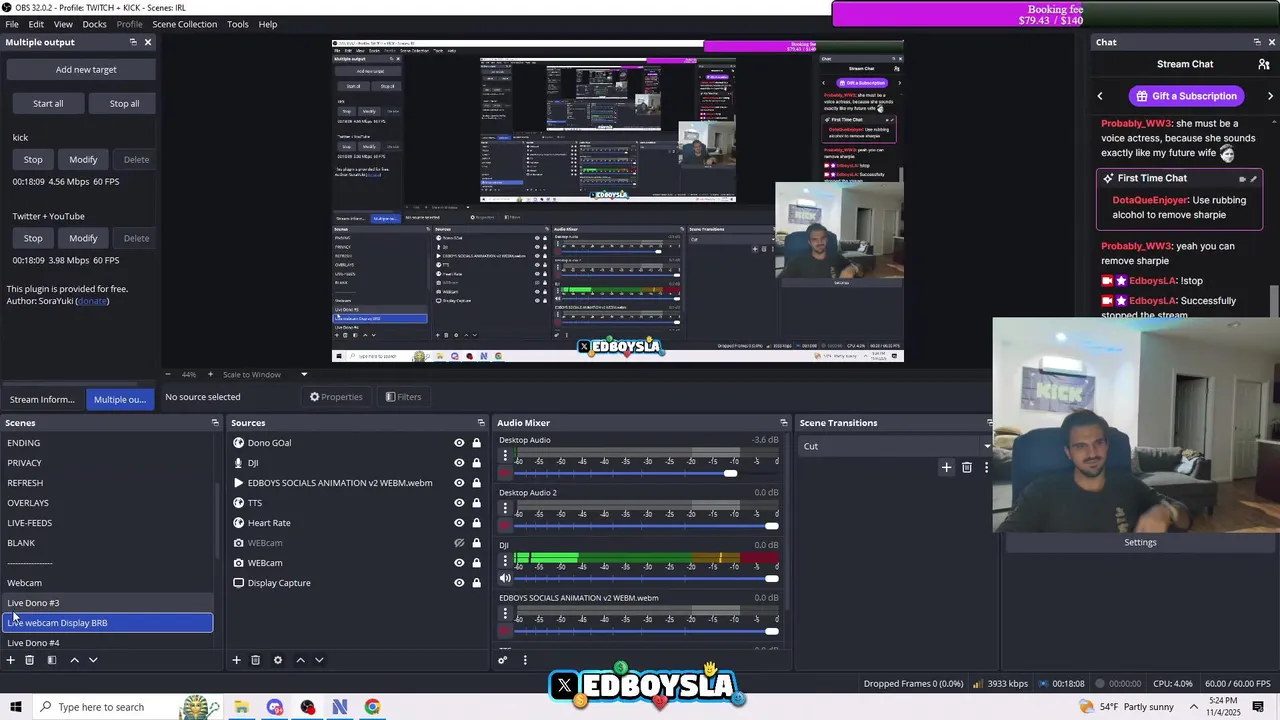This screenshot has width=1280, height=720.
Task: Open advanced audio properties gears icon
Action: click(503, 660)
